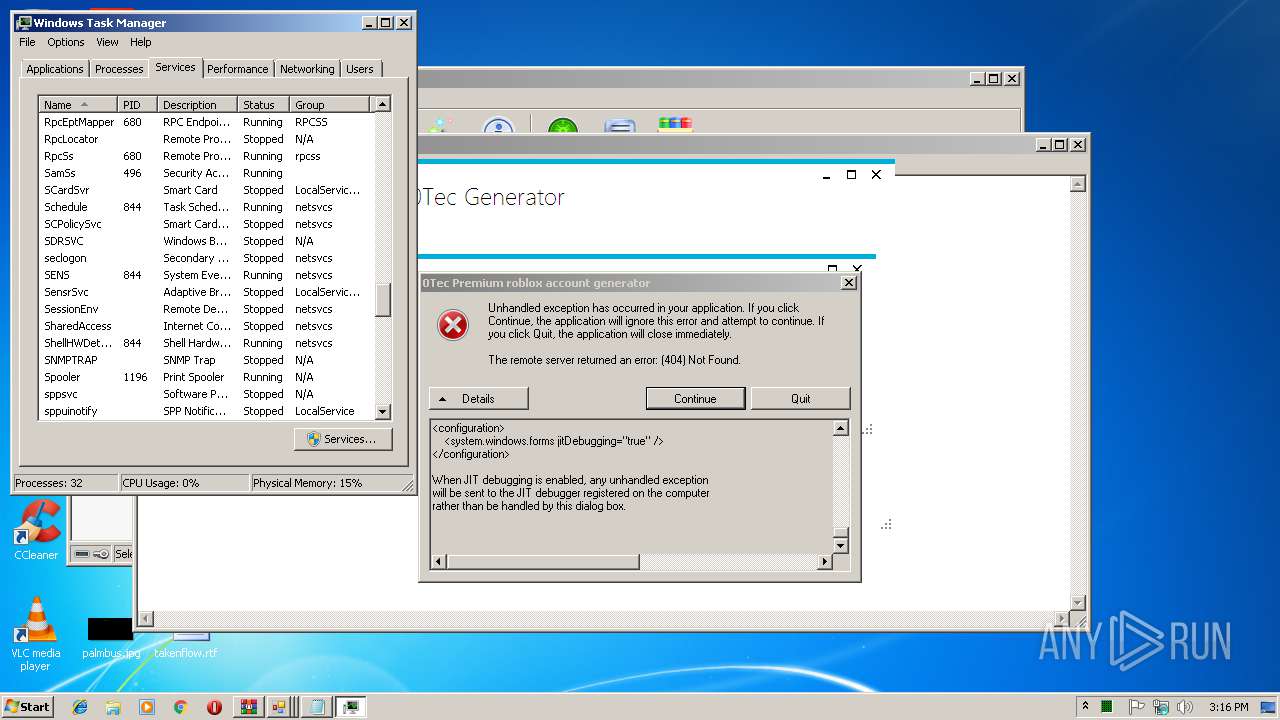1280x720 pixels.
Task: Open Task Manager File menu
Action: [x=27, y=42]
